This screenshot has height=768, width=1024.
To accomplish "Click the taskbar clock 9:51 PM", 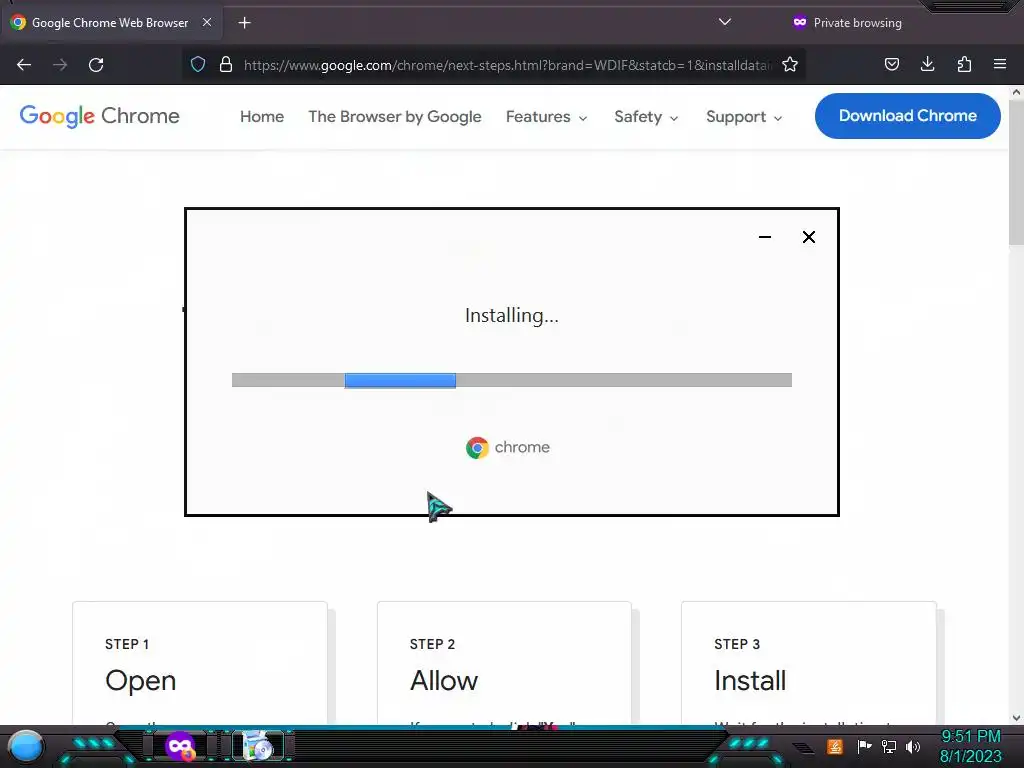I will tap(970, 736).
